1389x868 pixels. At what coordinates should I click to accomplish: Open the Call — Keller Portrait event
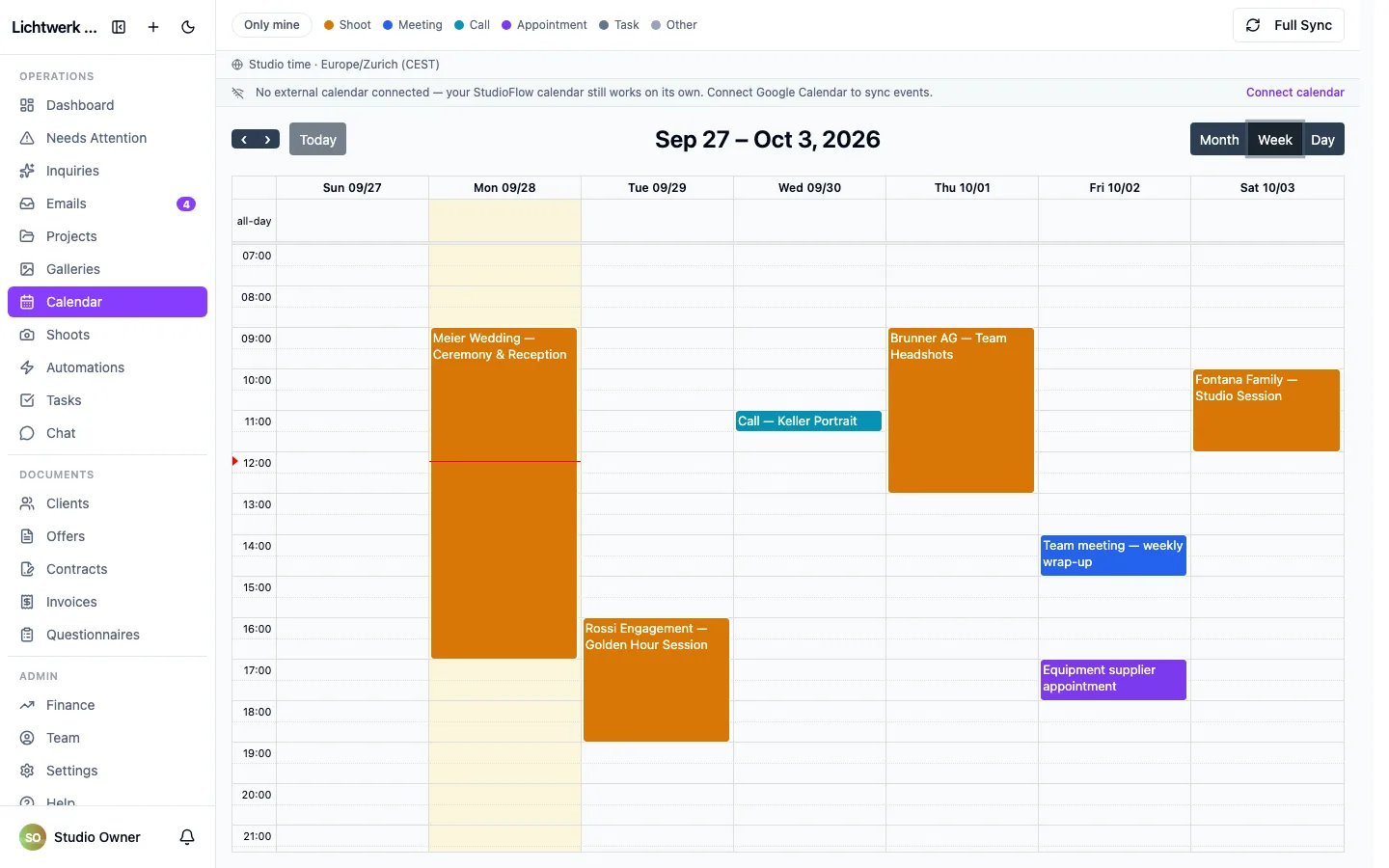[x=808, y=420]
